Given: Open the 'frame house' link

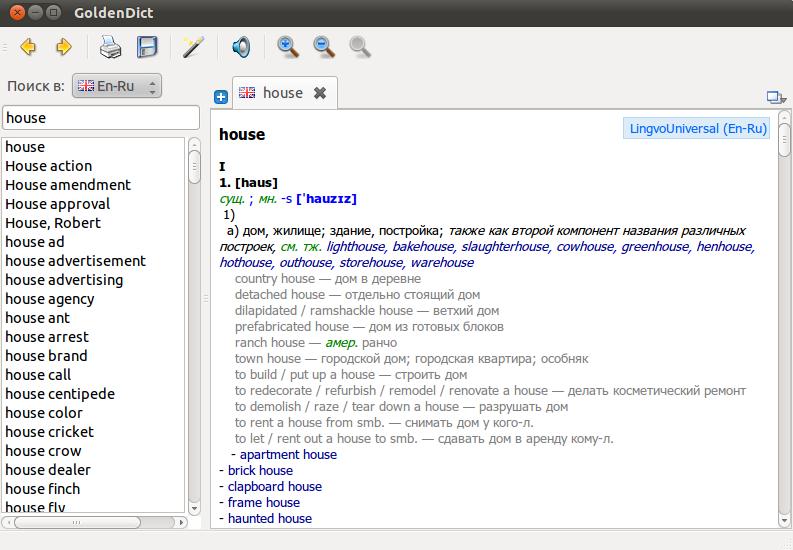Looking at the screenshot, I should (263, 503).
